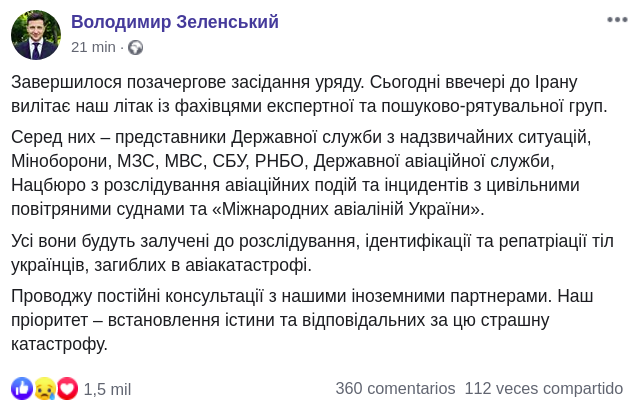Open the "360 comentarios" comments list

(395, 388)
